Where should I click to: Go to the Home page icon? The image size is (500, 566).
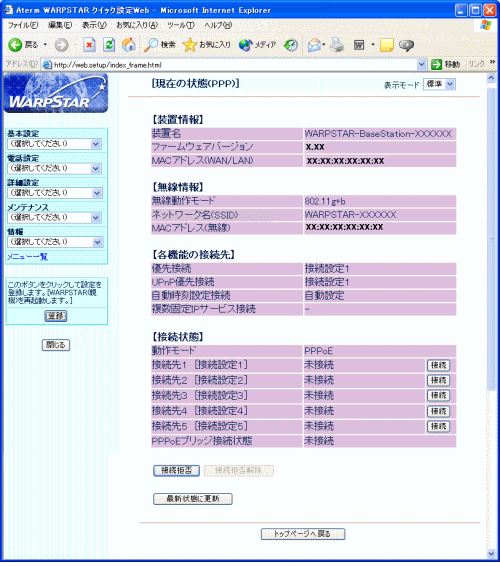click(129, 45)
